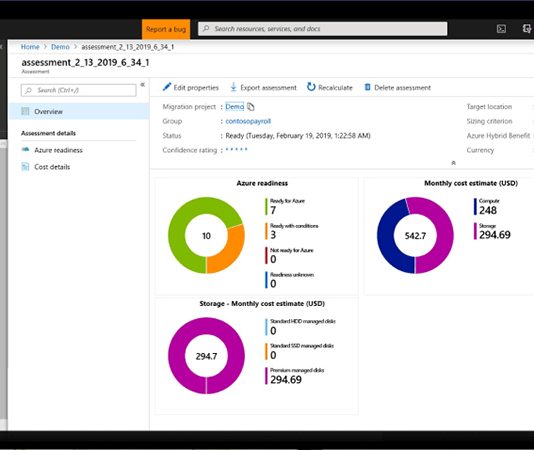Collapse the essentials section with the up chevron
This screenshot has height=450, width=534.
coord(453,163)
